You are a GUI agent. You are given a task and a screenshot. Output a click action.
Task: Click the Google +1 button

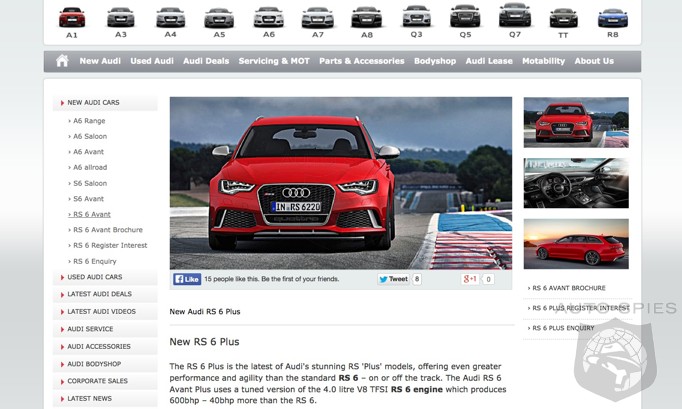tap(470, 280)
